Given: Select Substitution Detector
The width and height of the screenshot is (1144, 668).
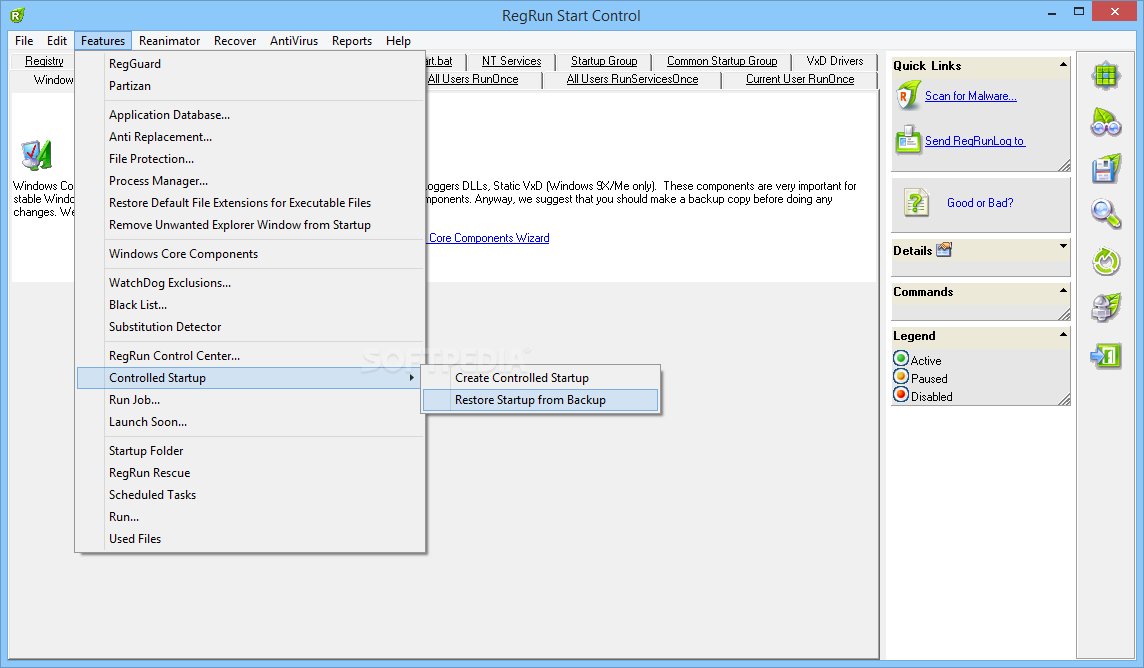Looking at the screenshot, I should tap(250, 327).
